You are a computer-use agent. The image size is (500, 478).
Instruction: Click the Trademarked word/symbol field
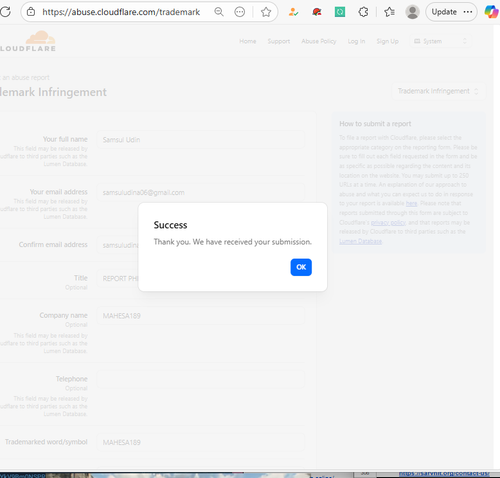pos(201,442)
